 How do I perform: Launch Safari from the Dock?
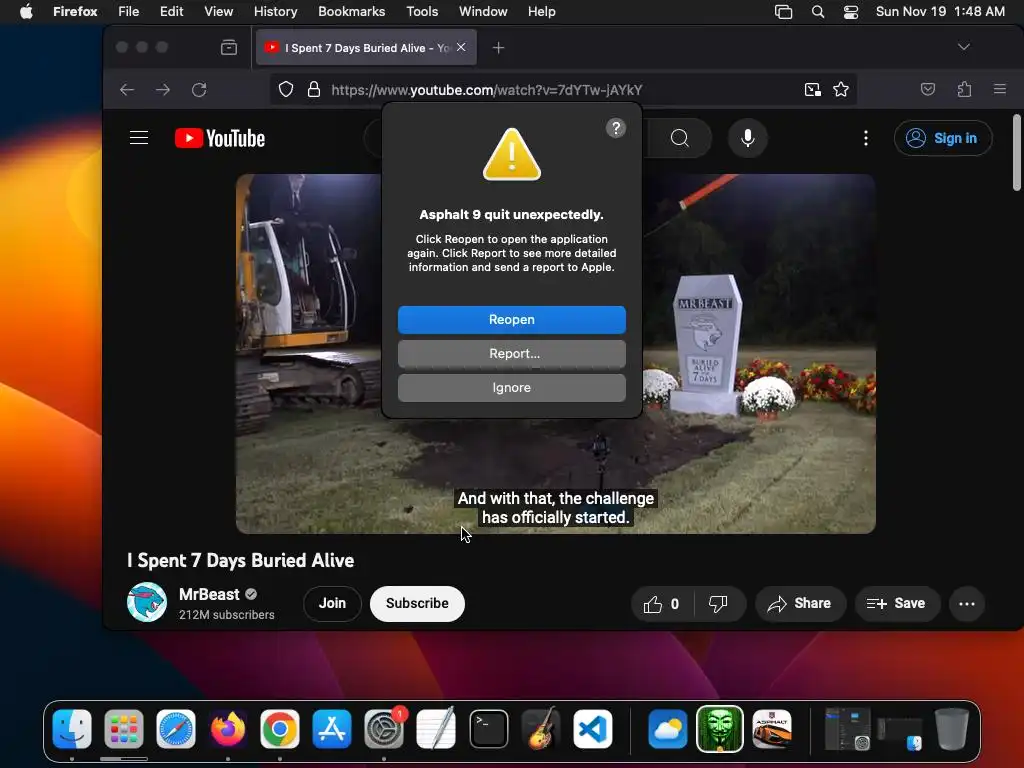coord(176,729)
